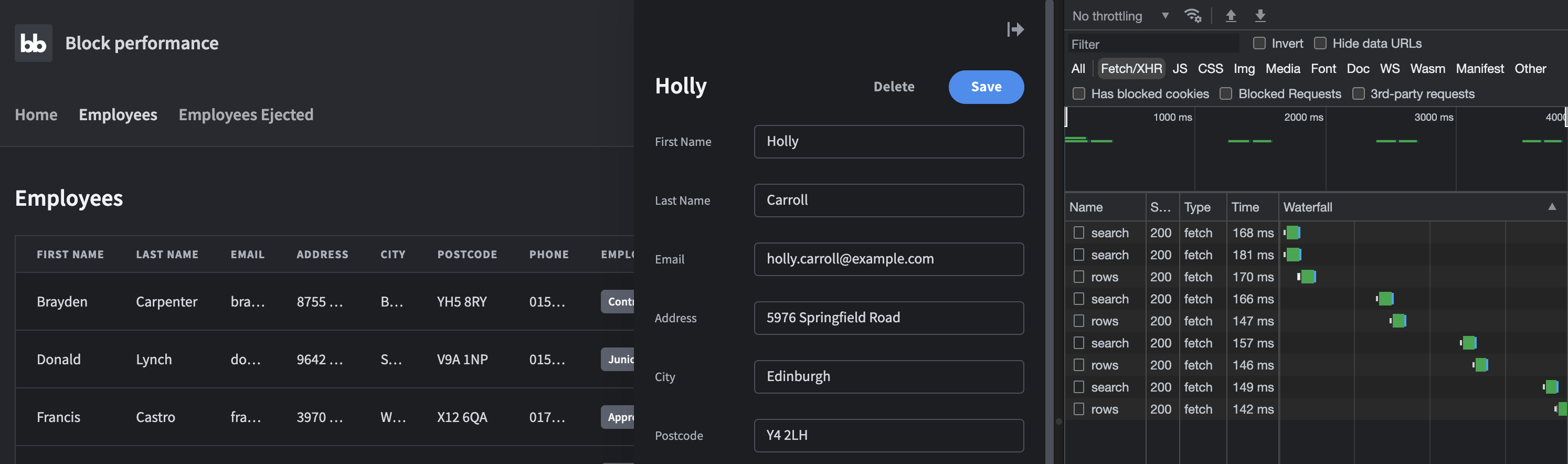The image size is (1568, 464).
Task: Open network conditions wifi-gear icon
Action: tap(1192, 16)
